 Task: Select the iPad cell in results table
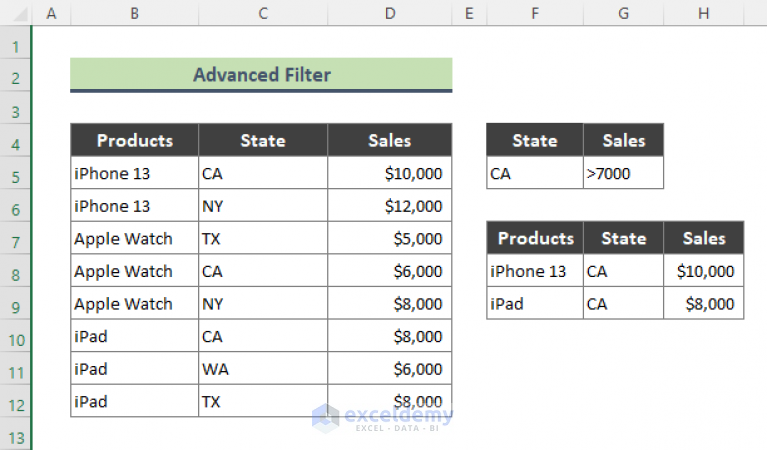pos(535,304)
